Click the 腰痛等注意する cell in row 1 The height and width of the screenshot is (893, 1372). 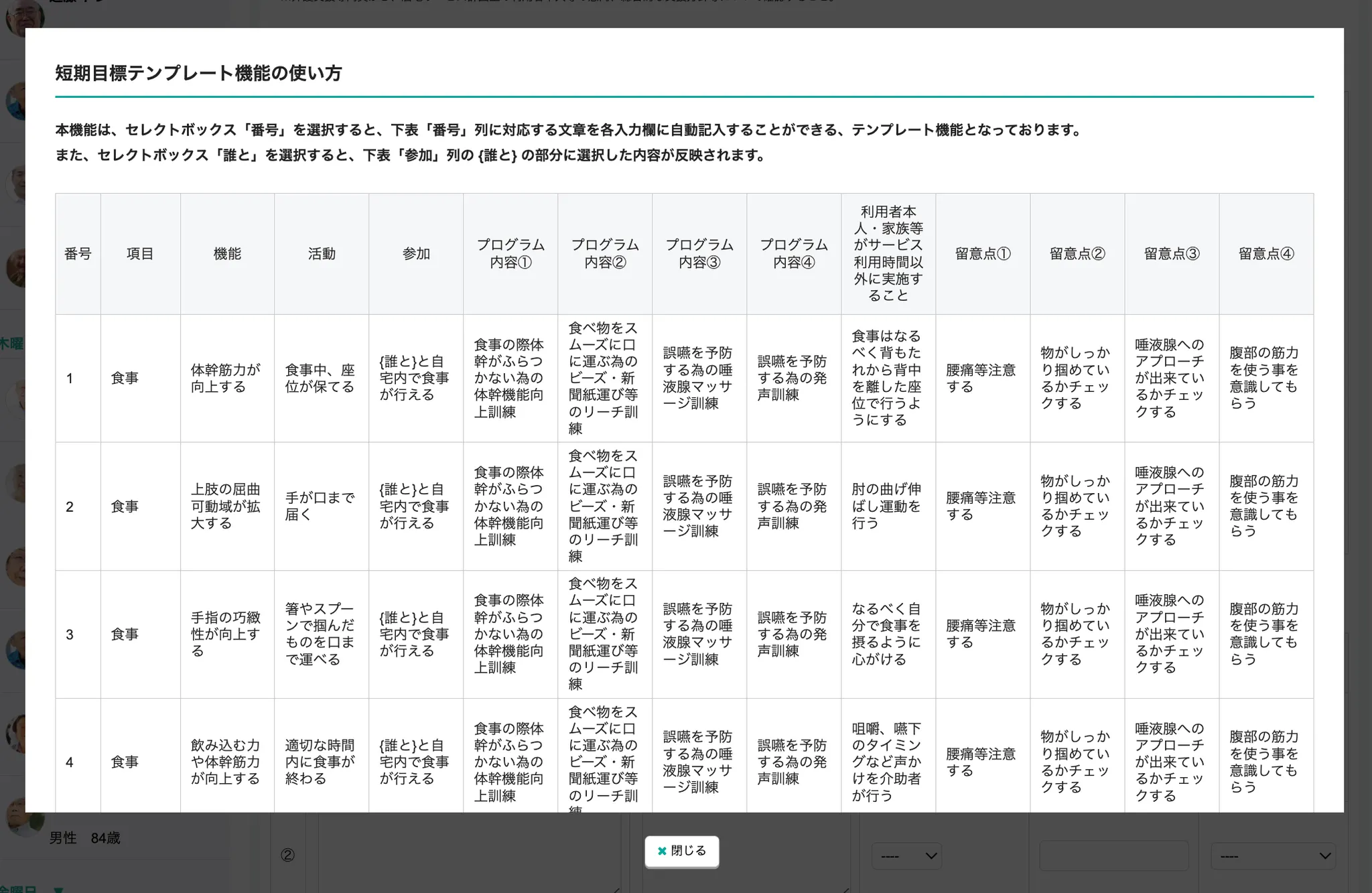(x=983, y=379)
